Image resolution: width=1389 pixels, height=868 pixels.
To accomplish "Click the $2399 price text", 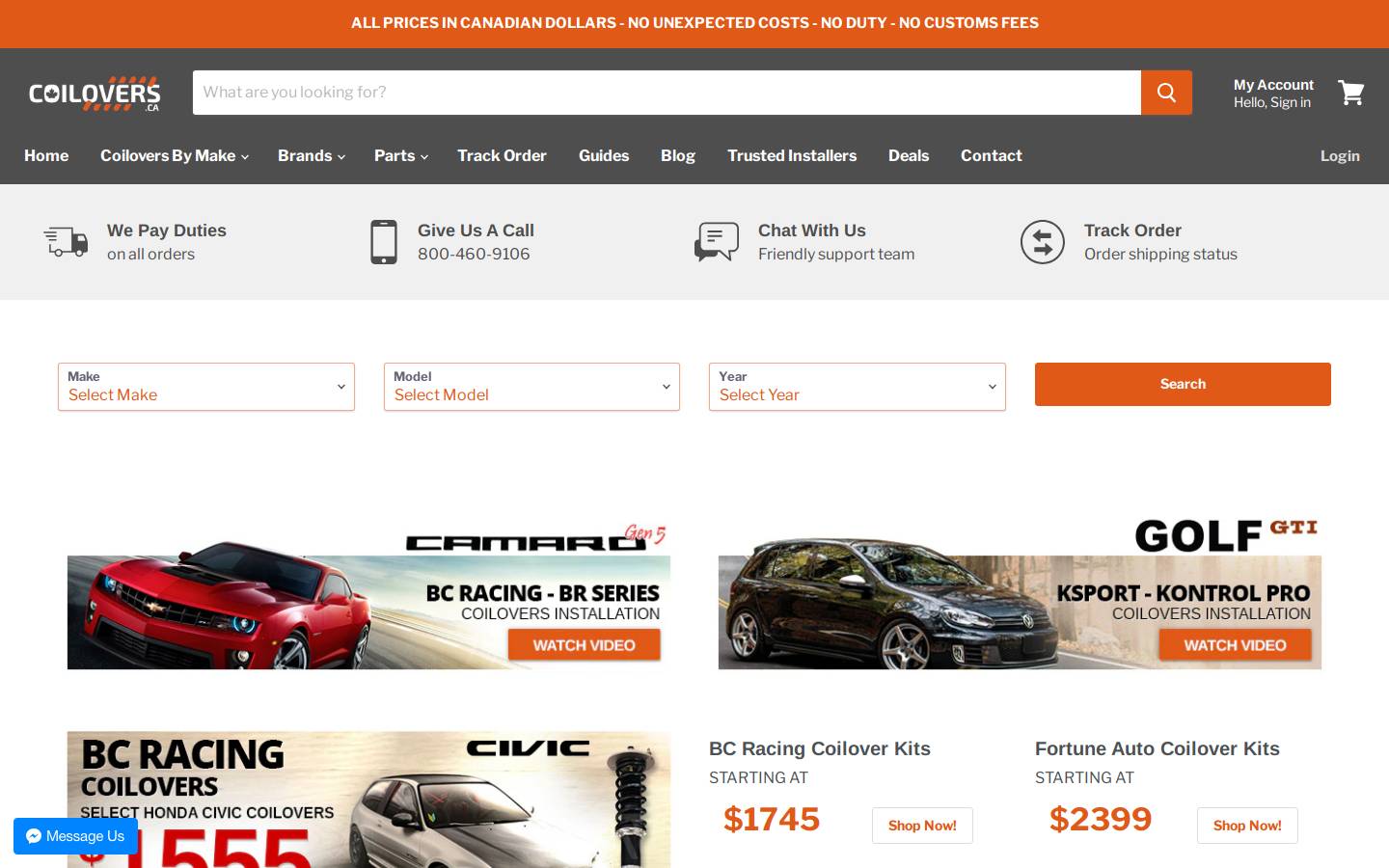I will click(x=1101, y=819).
